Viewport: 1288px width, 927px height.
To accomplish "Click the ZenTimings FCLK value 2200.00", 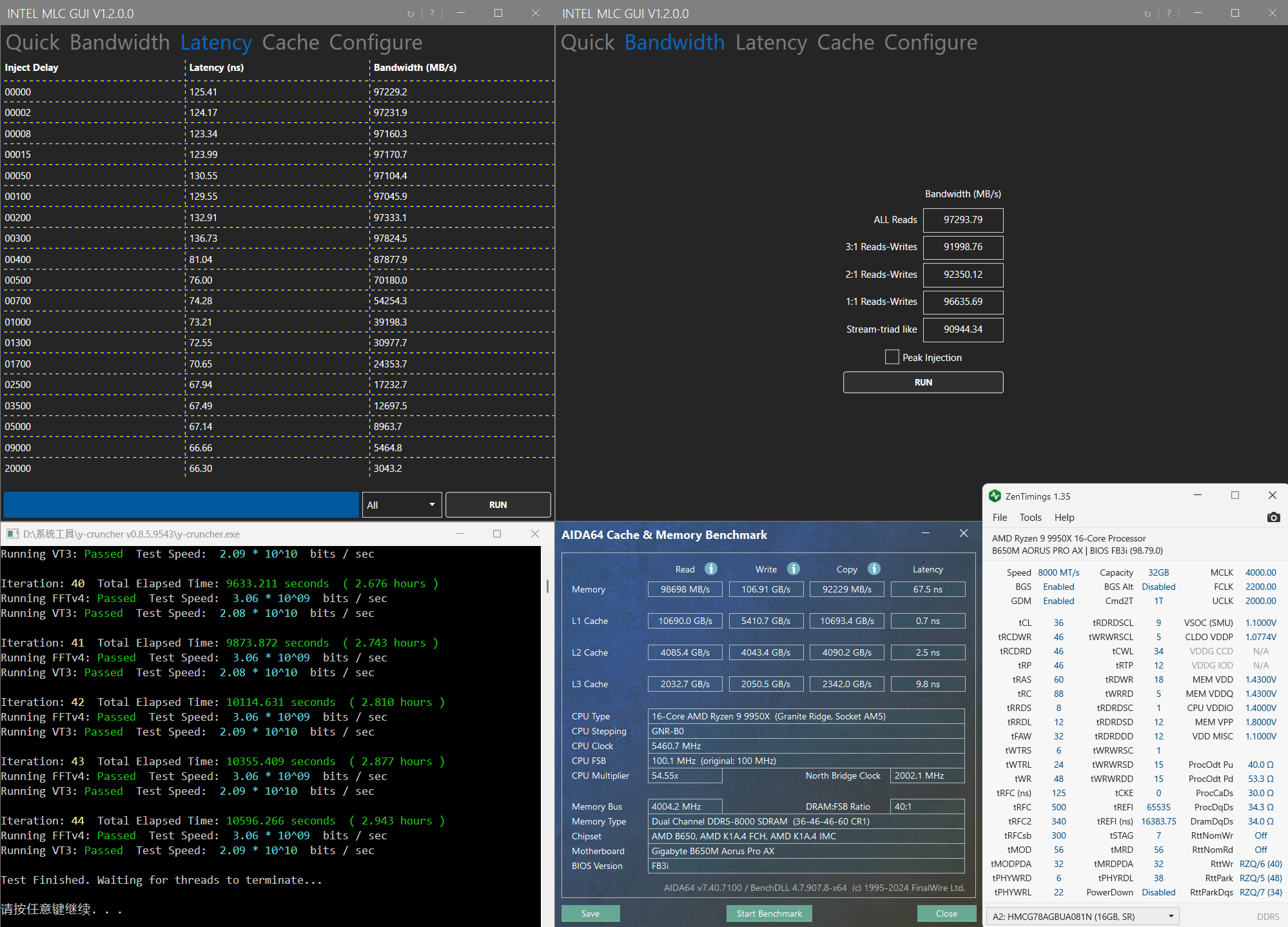I will coord(1260,587).
